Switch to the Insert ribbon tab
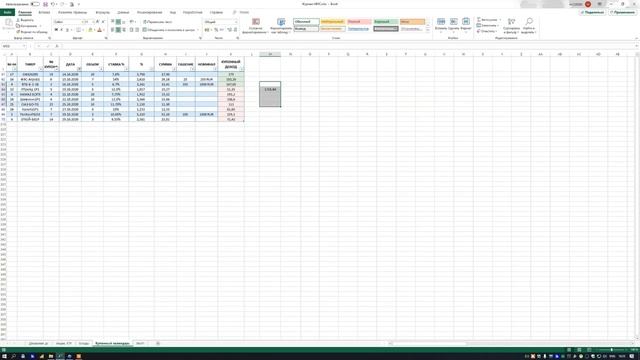Screen dimensions: 640x360 pyautogui.click(x=44, y=12)
